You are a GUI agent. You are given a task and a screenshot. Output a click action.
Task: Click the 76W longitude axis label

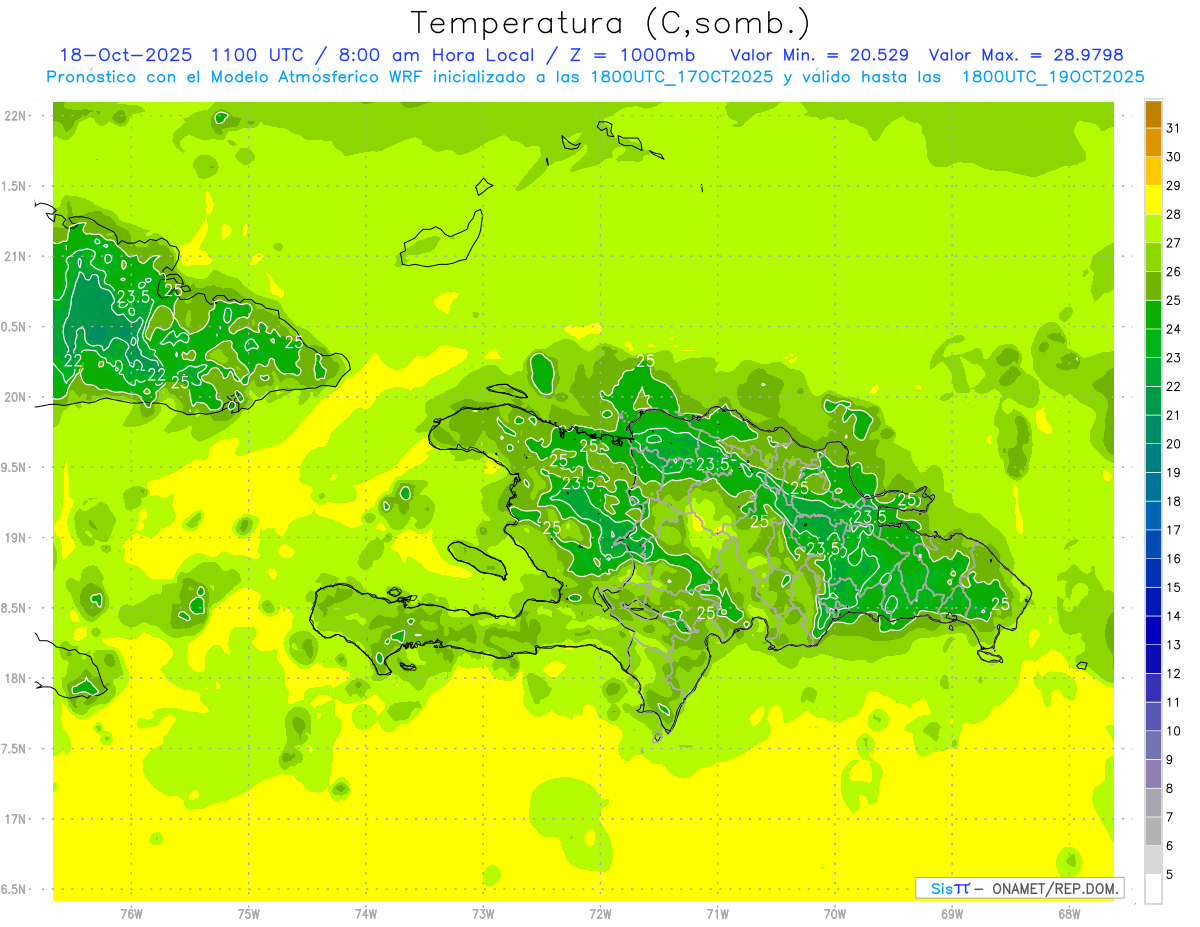(131, 913)
